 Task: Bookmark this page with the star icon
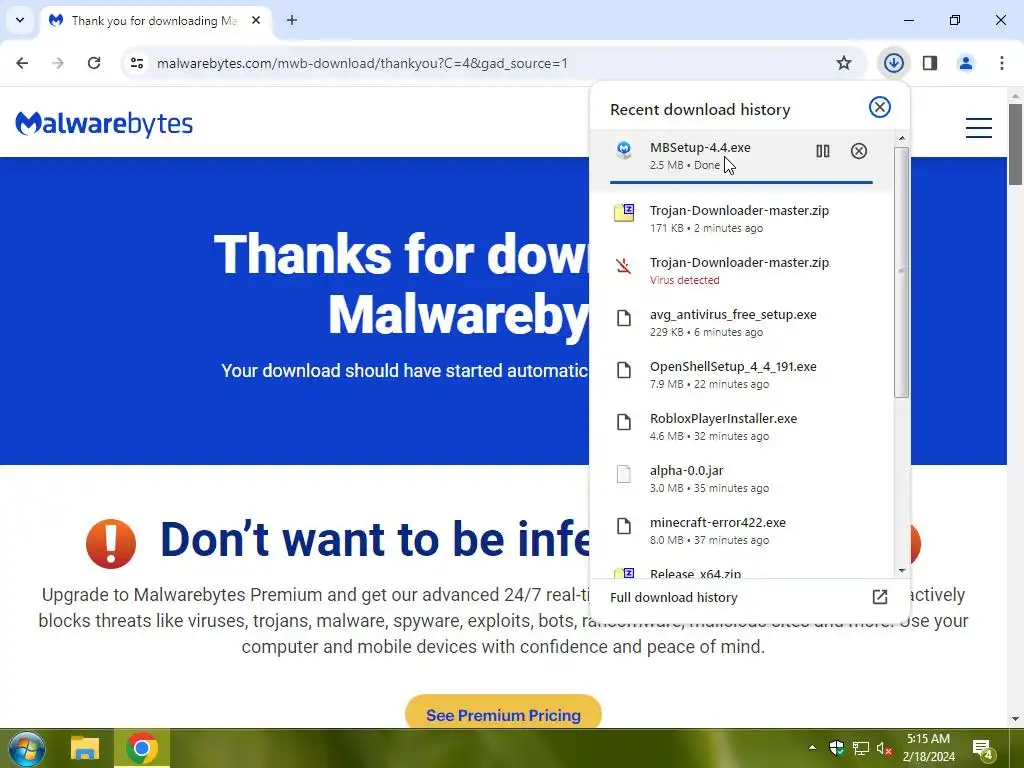(844, 63)
